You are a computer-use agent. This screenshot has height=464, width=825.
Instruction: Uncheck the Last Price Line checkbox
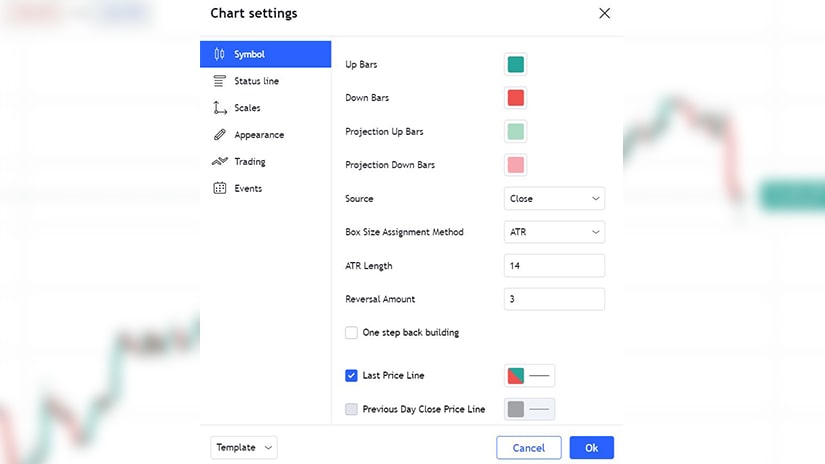point(351,376)
